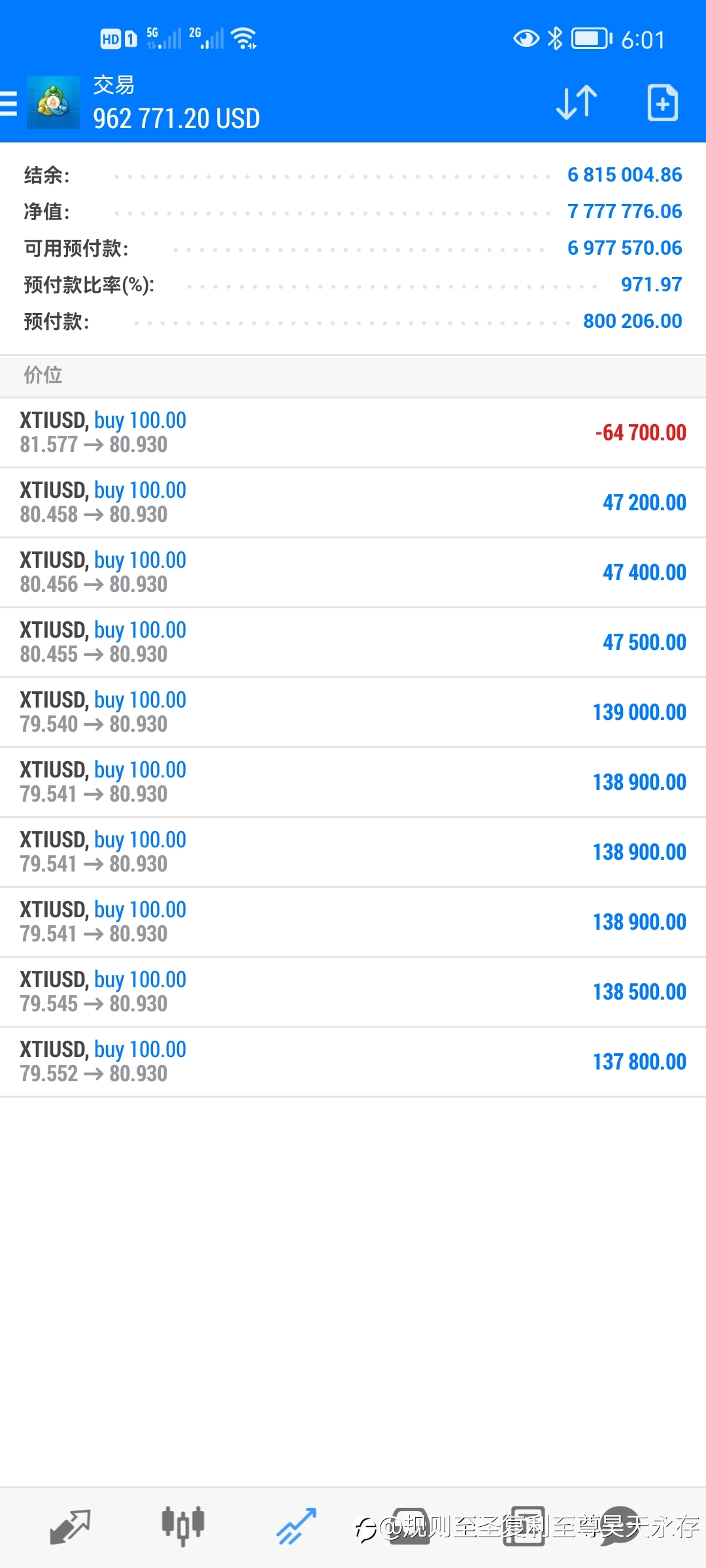Open the News page icon
Screen dimensions: 706x1568
524,1527
